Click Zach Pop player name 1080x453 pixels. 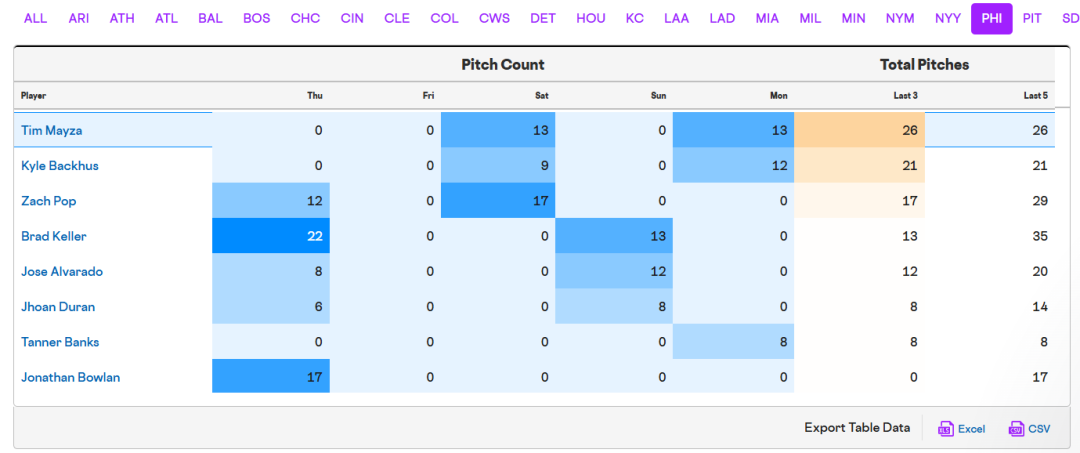pos(48,201)
